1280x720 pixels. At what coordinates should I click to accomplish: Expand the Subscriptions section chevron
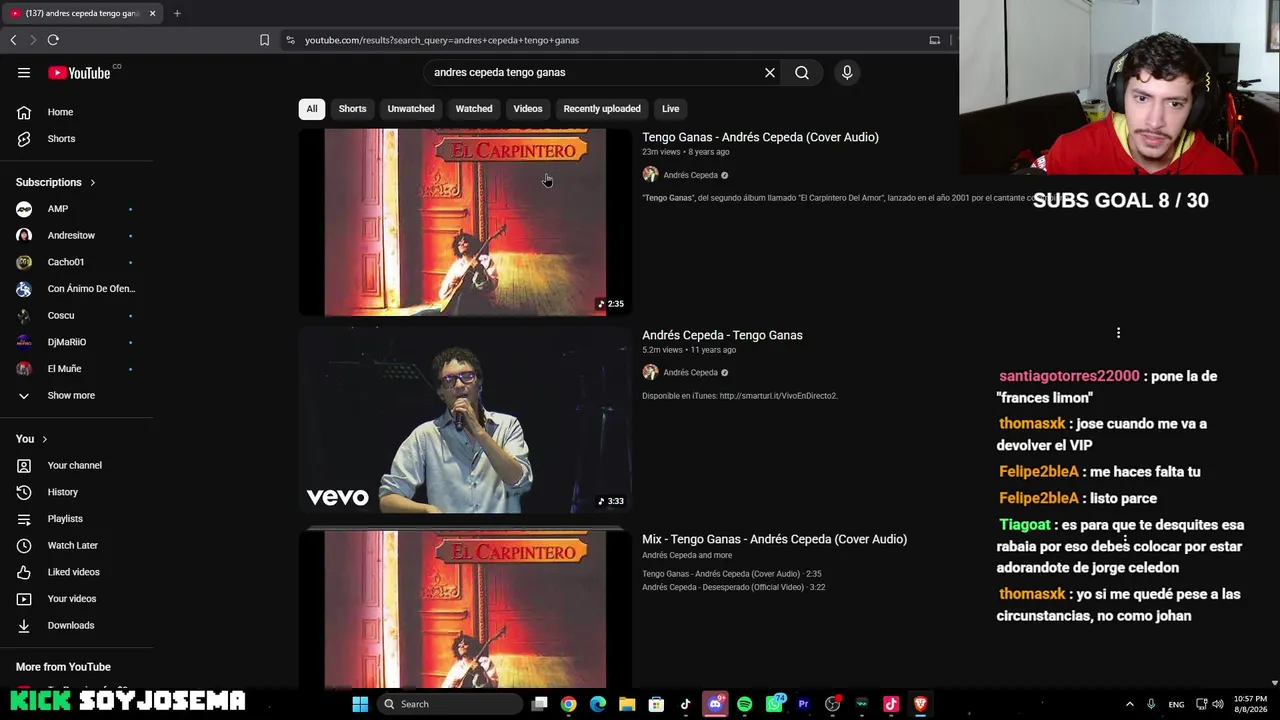point(93,183)
